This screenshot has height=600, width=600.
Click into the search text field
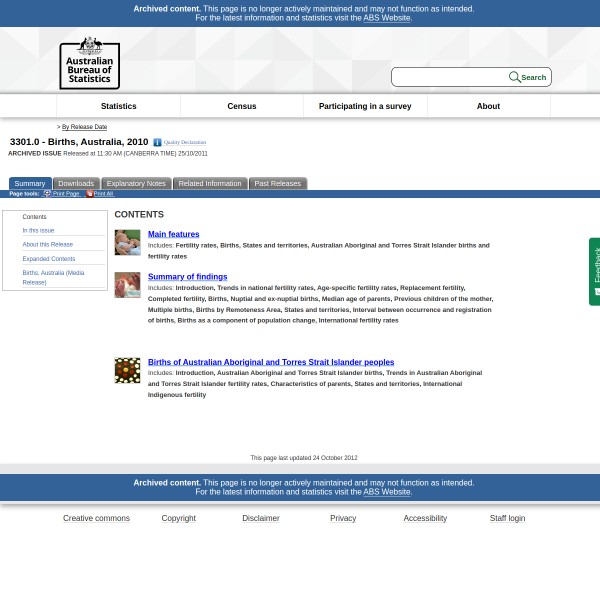point(450,77)
